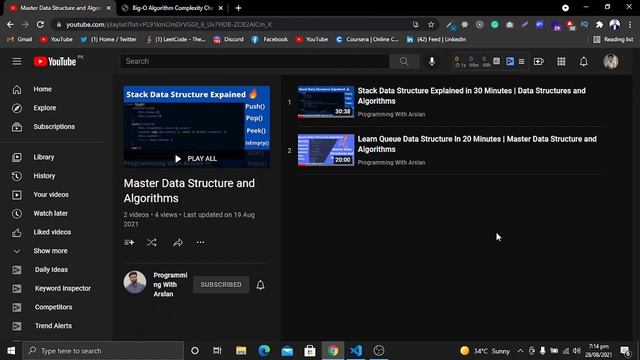Open Visual Studio Code from taskbar
The height and width of the screenshot is (360, 640).
click(x=356, y=351)
